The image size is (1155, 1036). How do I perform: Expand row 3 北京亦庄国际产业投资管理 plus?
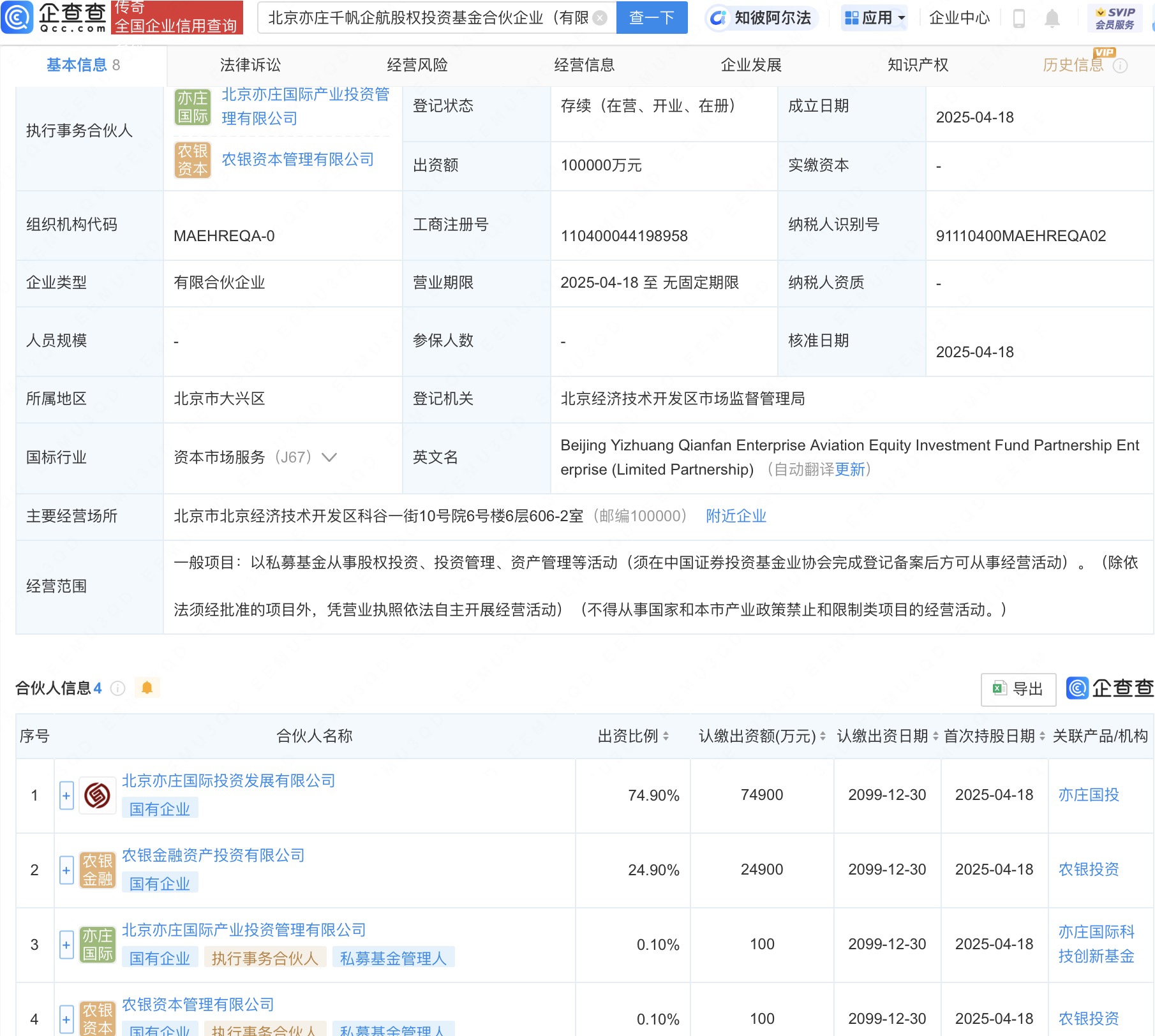tap(66, 945)
